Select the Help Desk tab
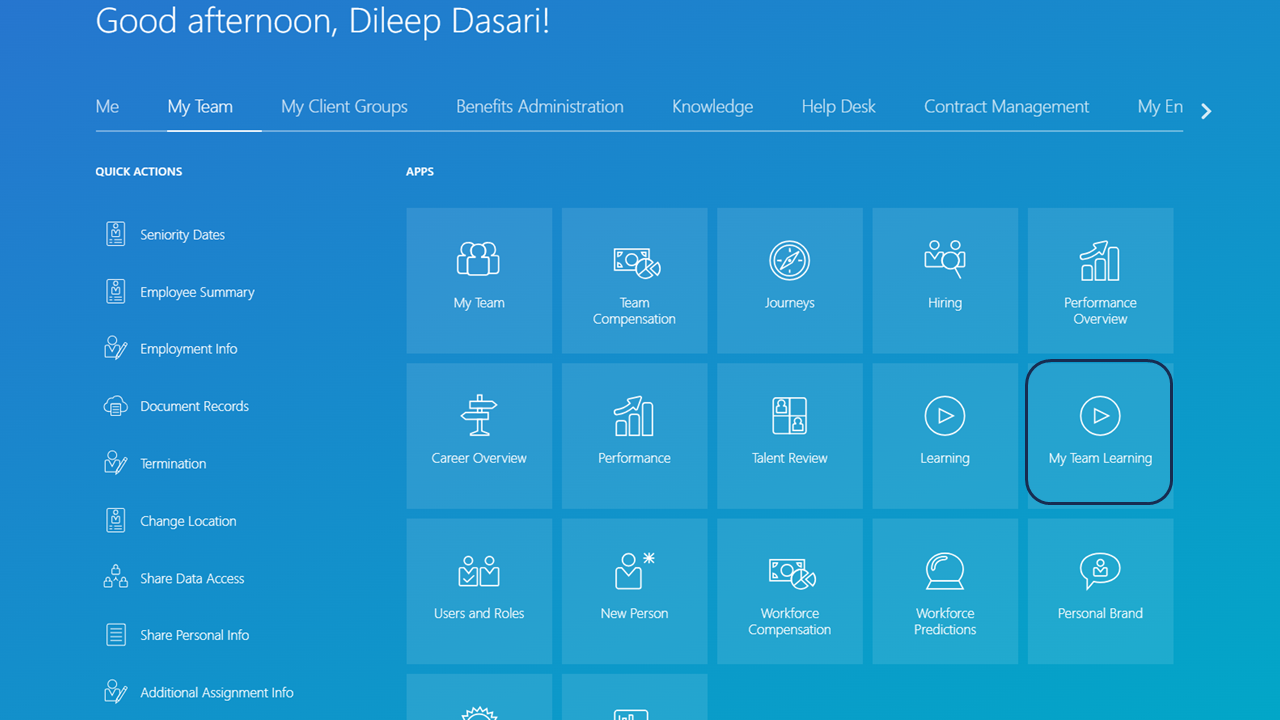This screenshot has width=1280, height=720. (838, 107)
